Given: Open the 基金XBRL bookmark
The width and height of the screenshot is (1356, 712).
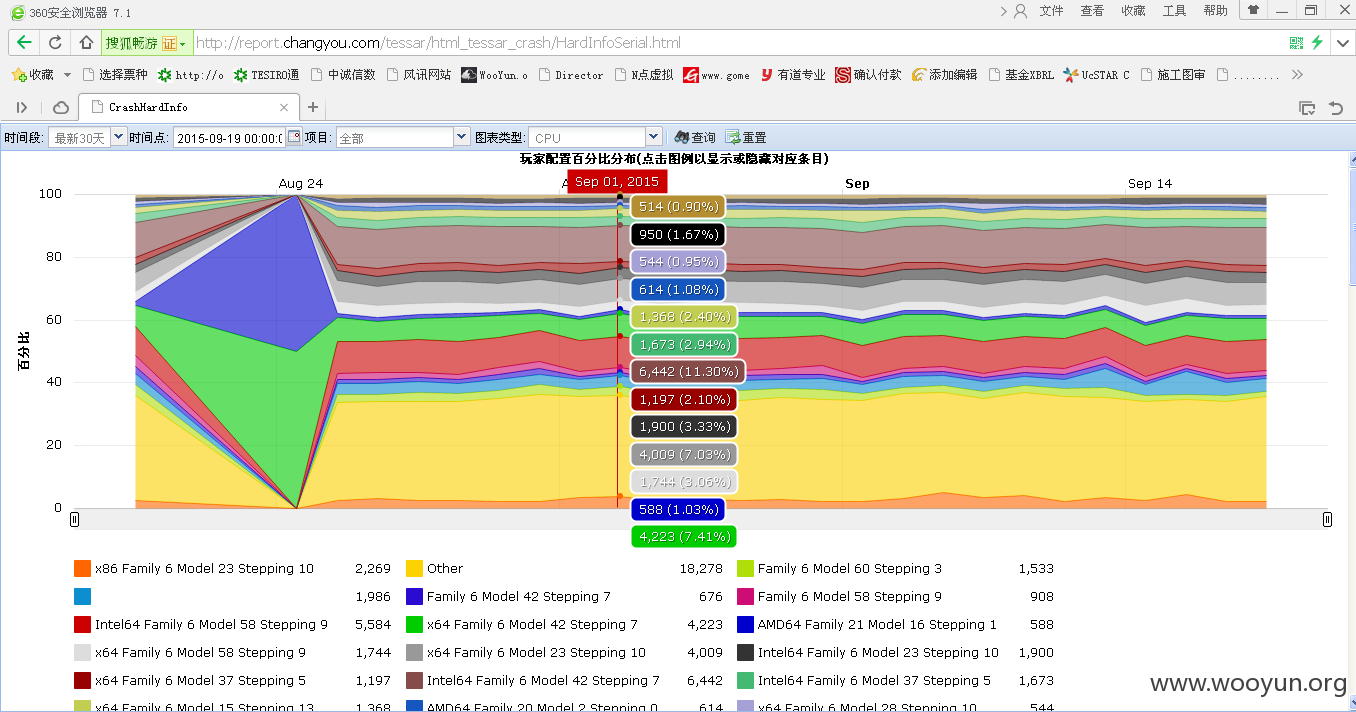Looking at the screenshot, I should [x=1021, y=75].
